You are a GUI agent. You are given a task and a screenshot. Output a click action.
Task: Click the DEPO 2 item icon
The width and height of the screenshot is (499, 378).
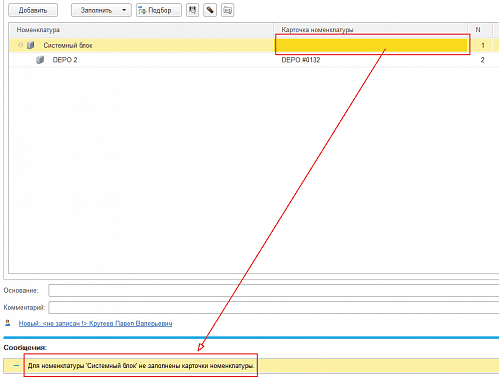40,60
